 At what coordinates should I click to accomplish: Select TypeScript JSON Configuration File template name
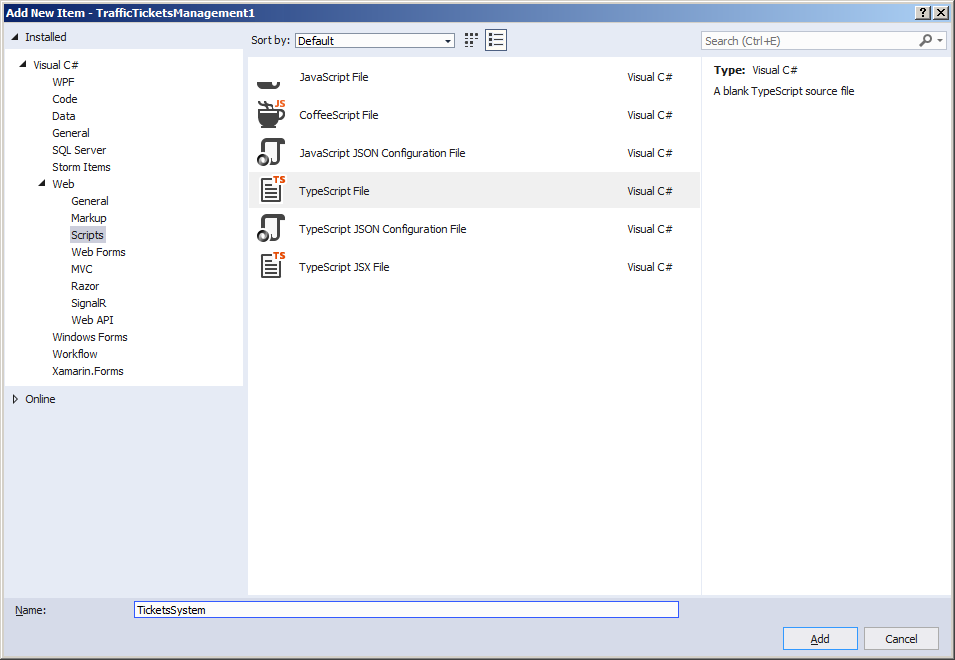382,229
